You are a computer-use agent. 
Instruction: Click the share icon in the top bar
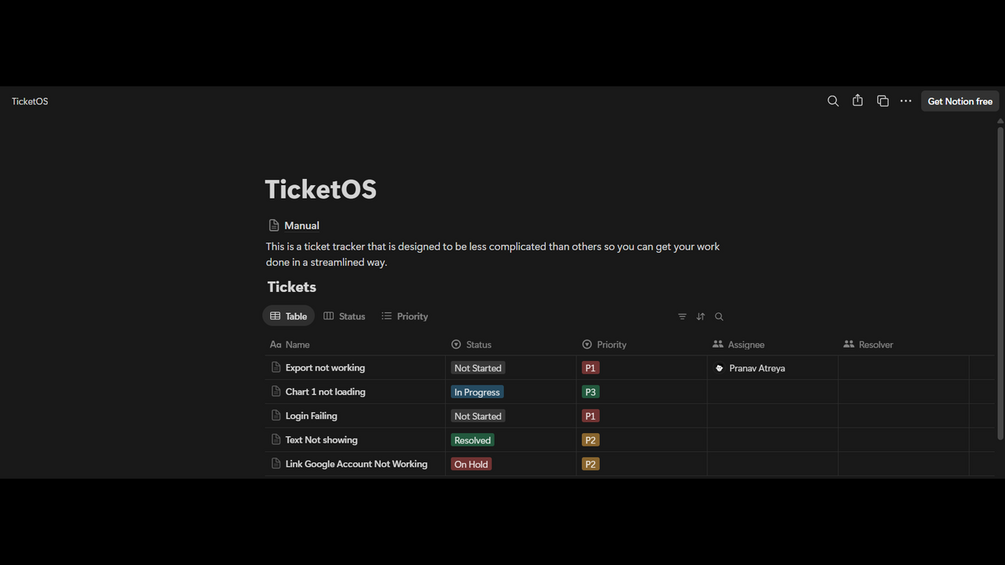[858, 101]
